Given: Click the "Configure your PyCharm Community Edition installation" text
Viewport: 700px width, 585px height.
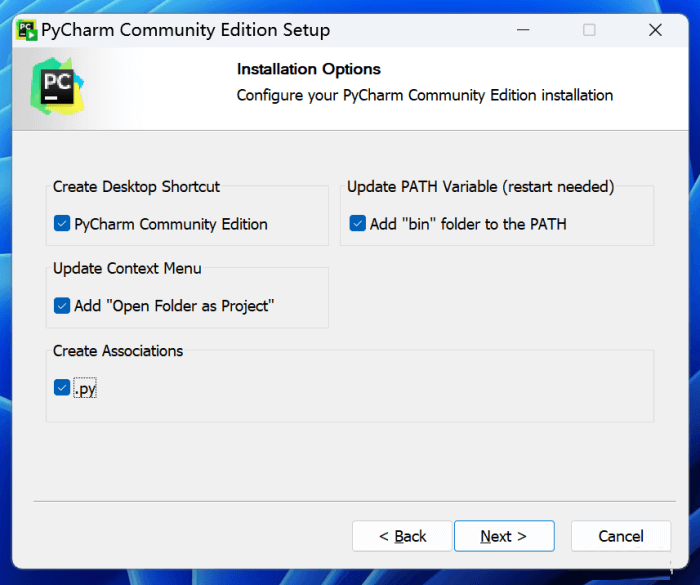Looking at the screenshot, I should [425, 96].
